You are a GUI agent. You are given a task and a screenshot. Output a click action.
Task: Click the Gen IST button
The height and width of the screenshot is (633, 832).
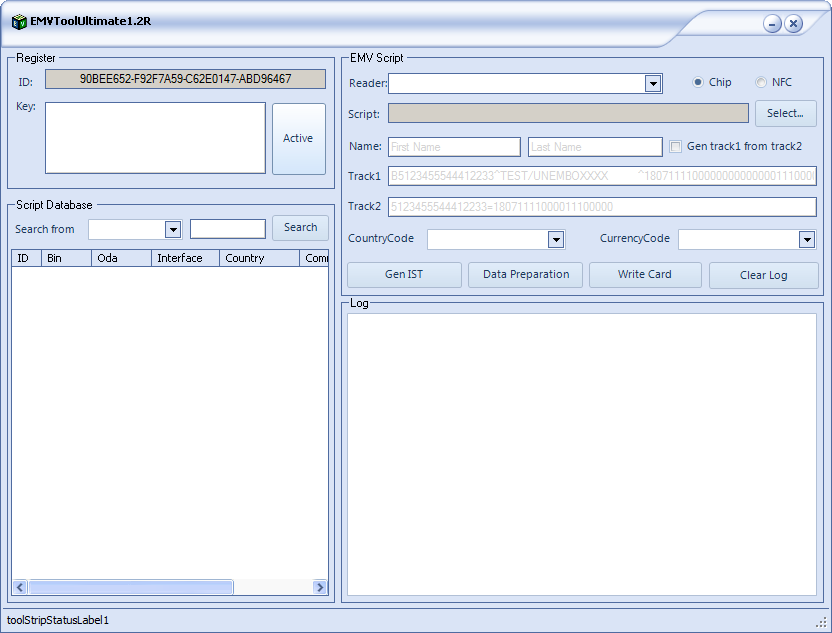click(404, 275)
